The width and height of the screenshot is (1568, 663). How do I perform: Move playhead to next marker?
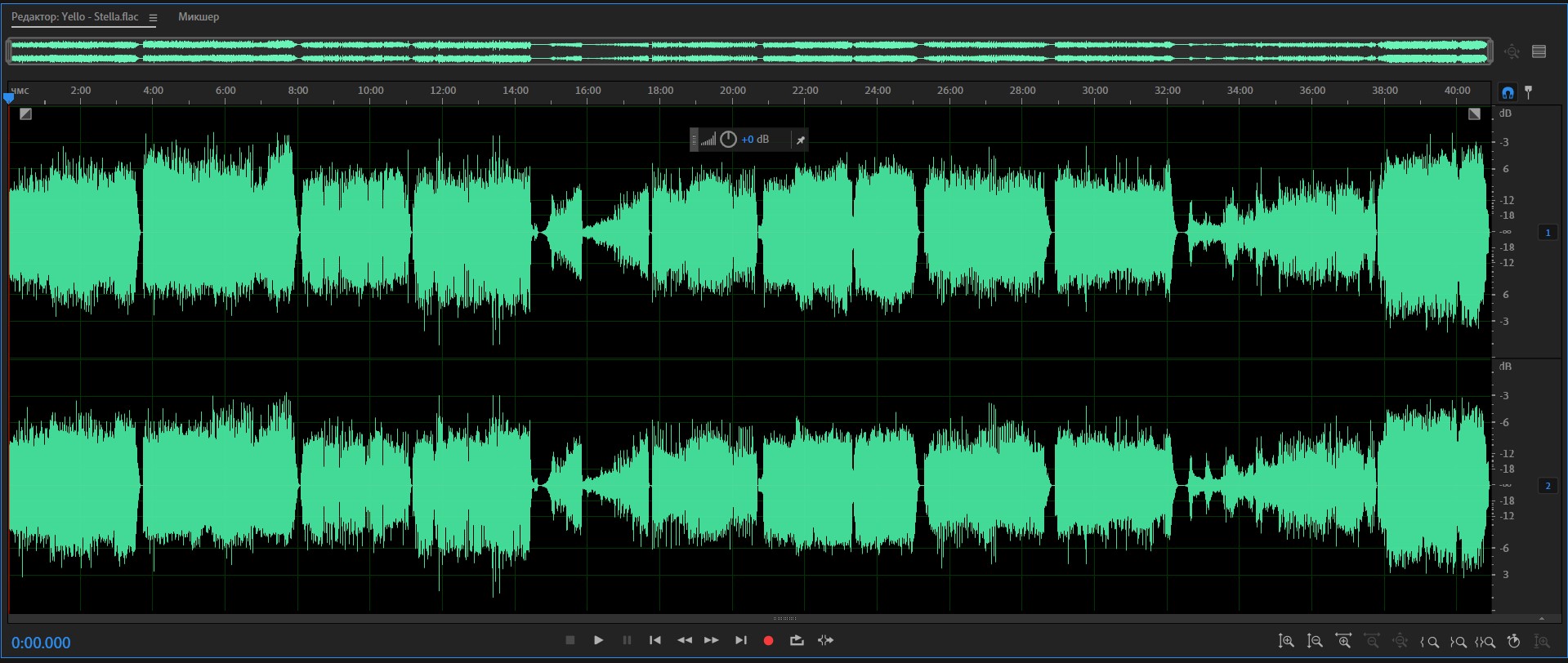coord(741,641)
